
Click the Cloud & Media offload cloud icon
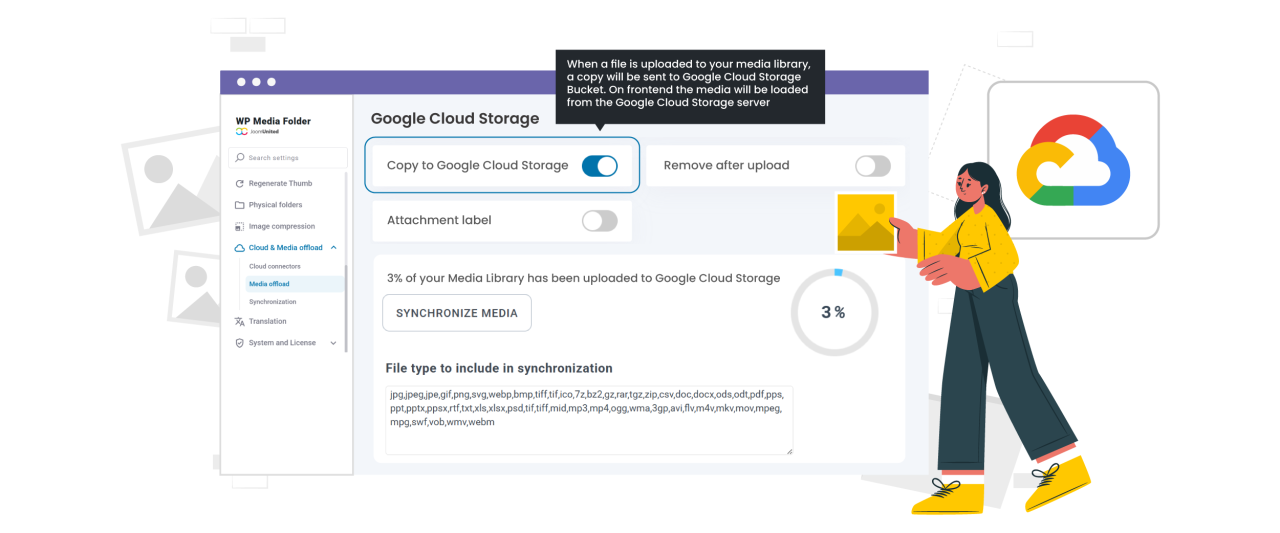pyautogui.click(x=240, y=248)
